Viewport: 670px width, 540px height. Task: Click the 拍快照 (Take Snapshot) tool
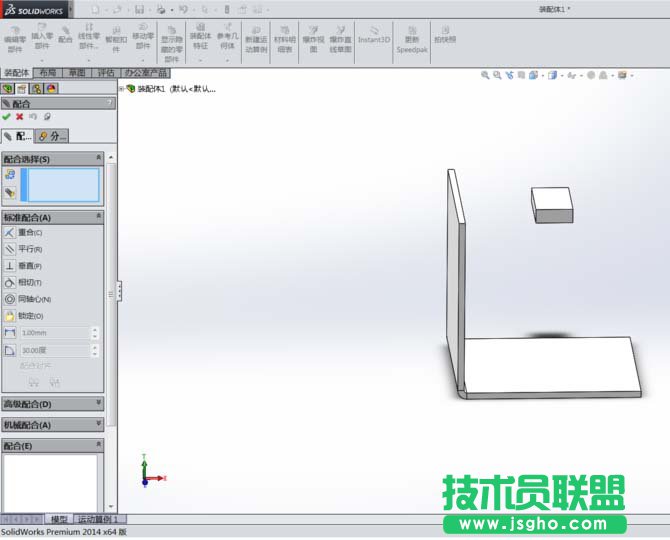coord(445,35)
